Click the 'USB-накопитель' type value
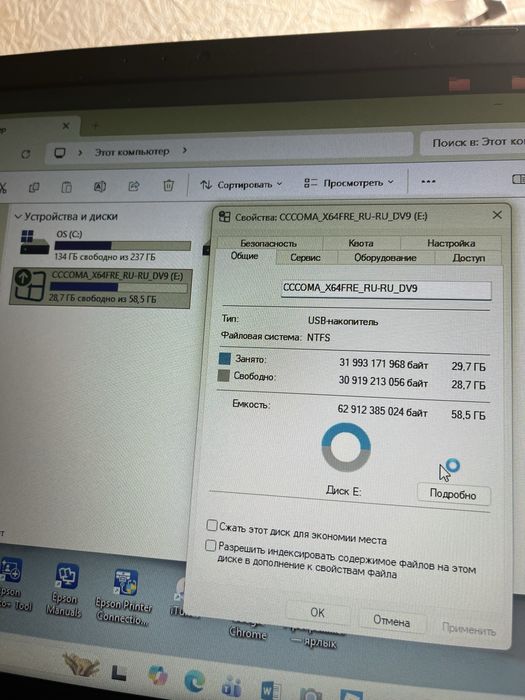Image resolution: width=525 pixels, height=700 pixels. (x=343, y=321)
